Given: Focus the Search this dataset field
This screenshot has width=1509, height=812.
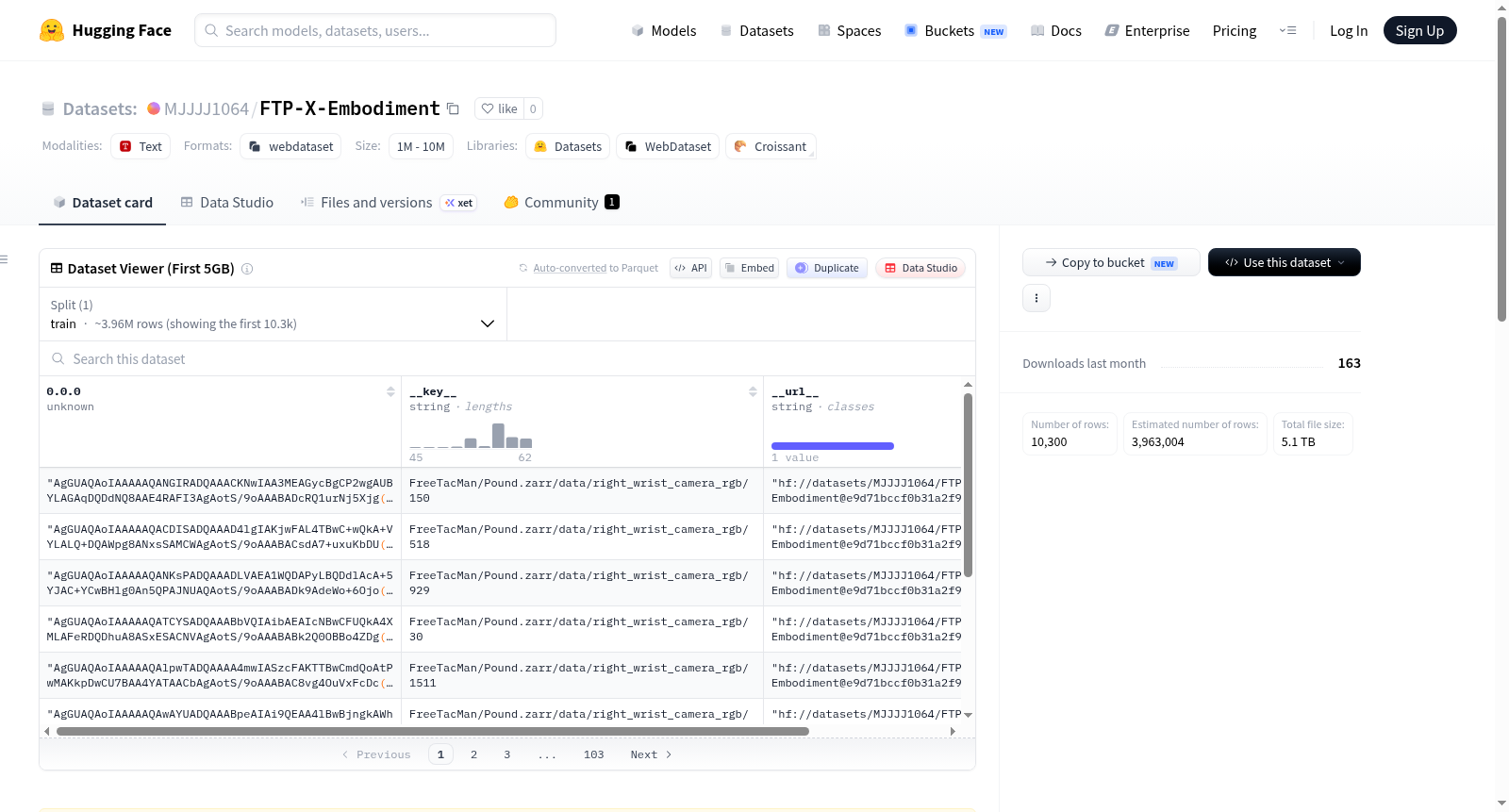Looking at the screenshot, I should tap(507, 358).
